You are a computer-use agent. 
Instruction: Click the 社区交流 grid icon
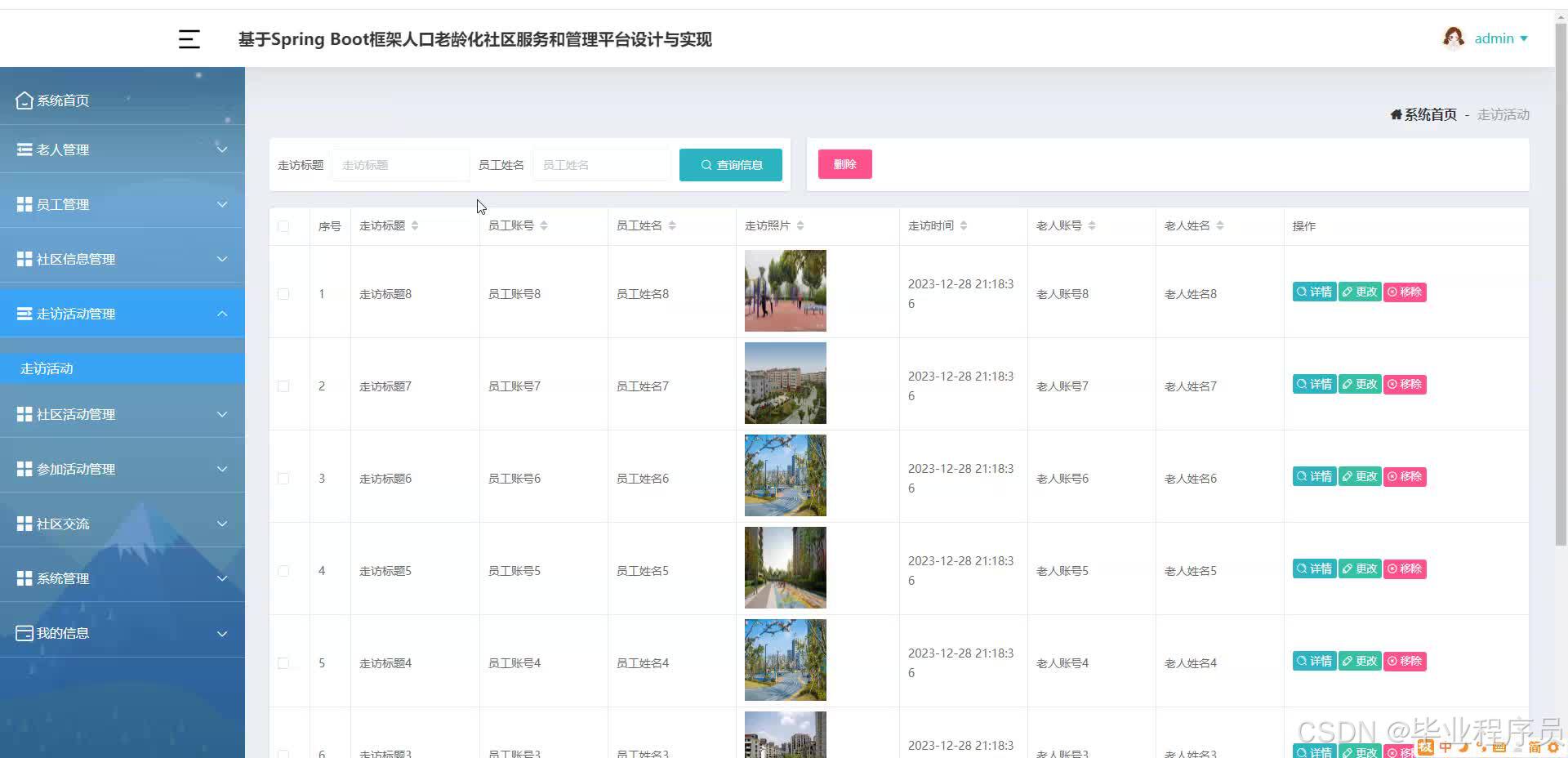[24, 524]
